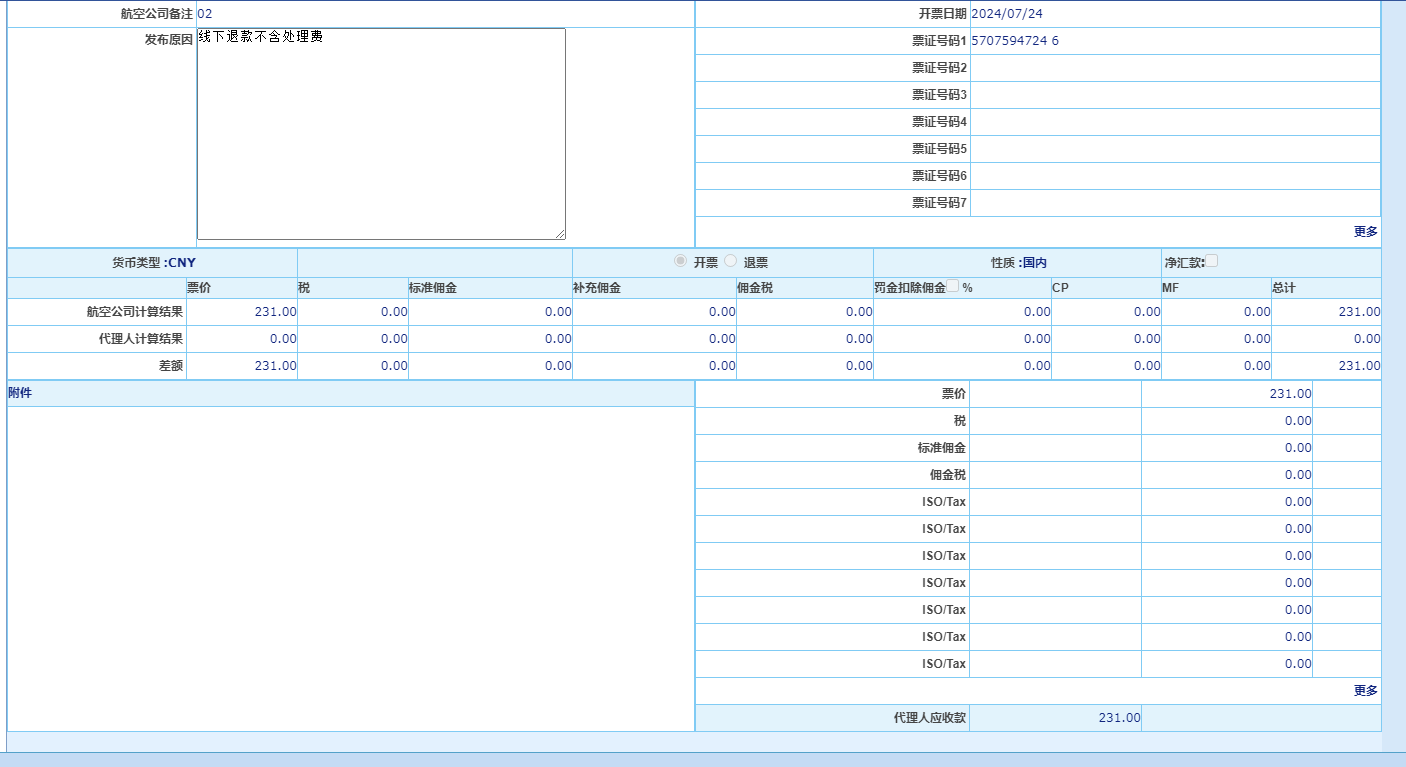Click the empty 票证号码2 field
Viewport: 1406px width, 767px height.
1174,68
